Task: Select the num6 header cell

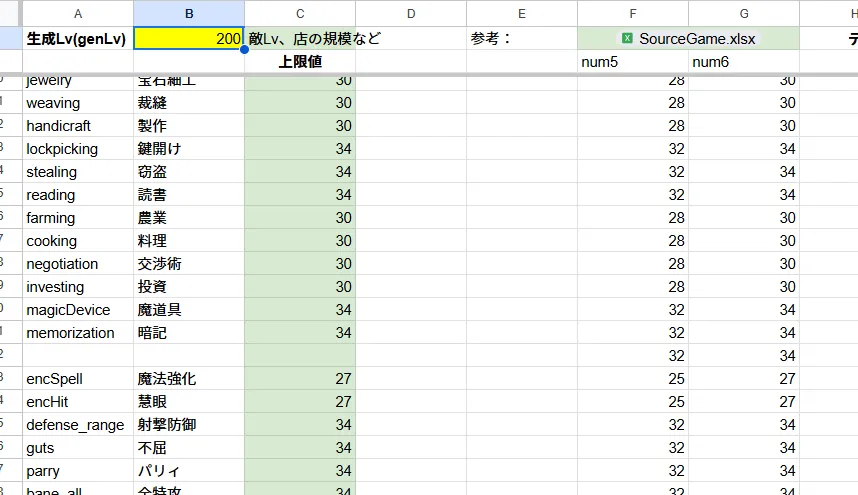Action: tap(743, 62)
